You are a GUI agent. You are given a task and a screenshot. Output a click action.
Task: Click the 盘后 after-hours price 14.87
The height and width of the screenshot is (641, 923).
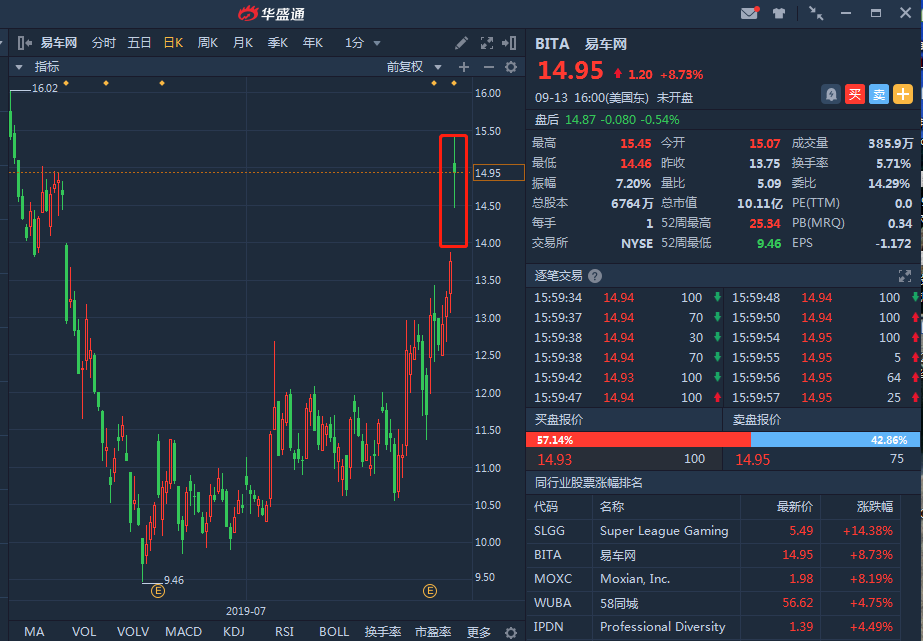click(x=580, y=120)
